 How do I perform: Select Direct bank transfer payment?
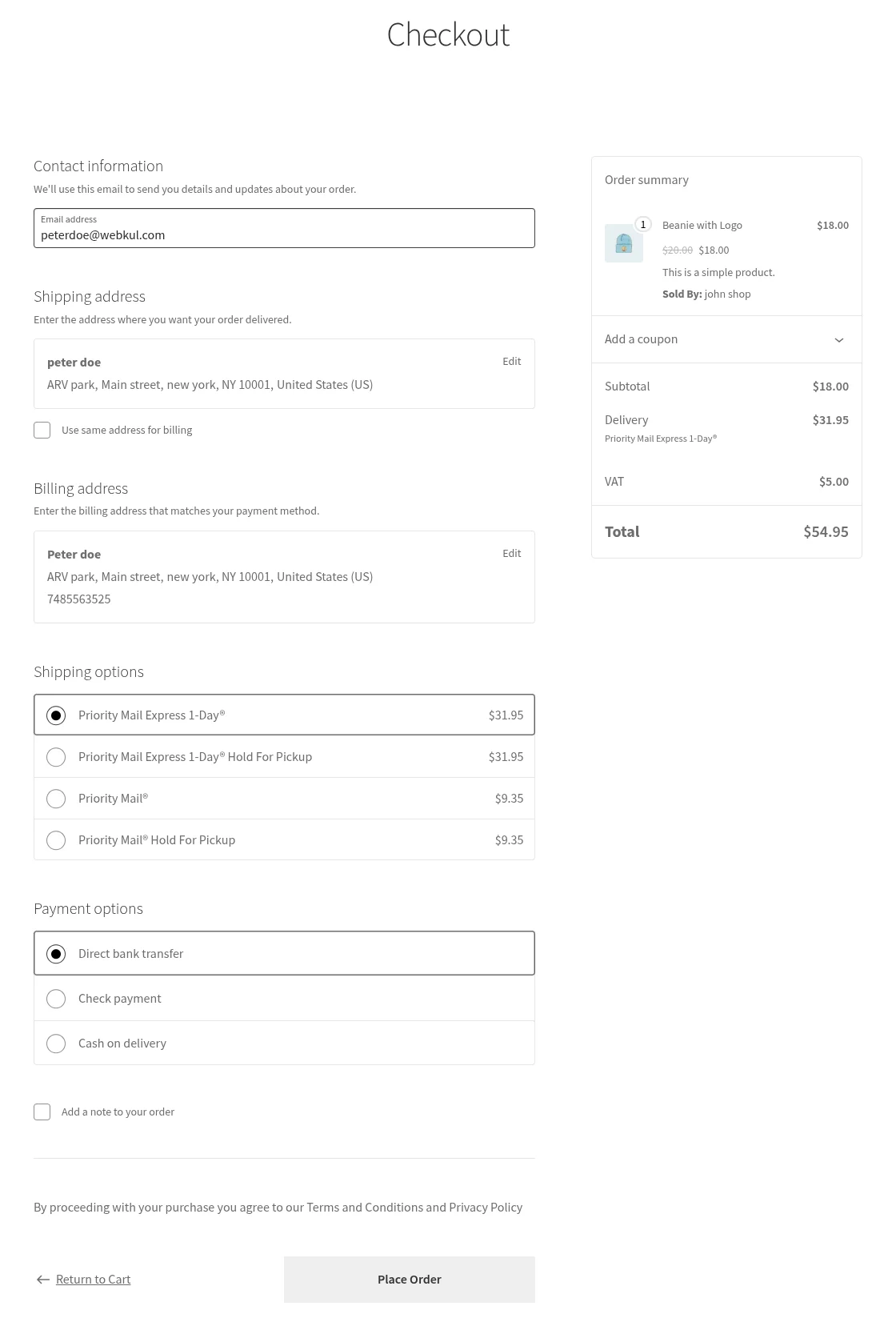pos(56,954)
